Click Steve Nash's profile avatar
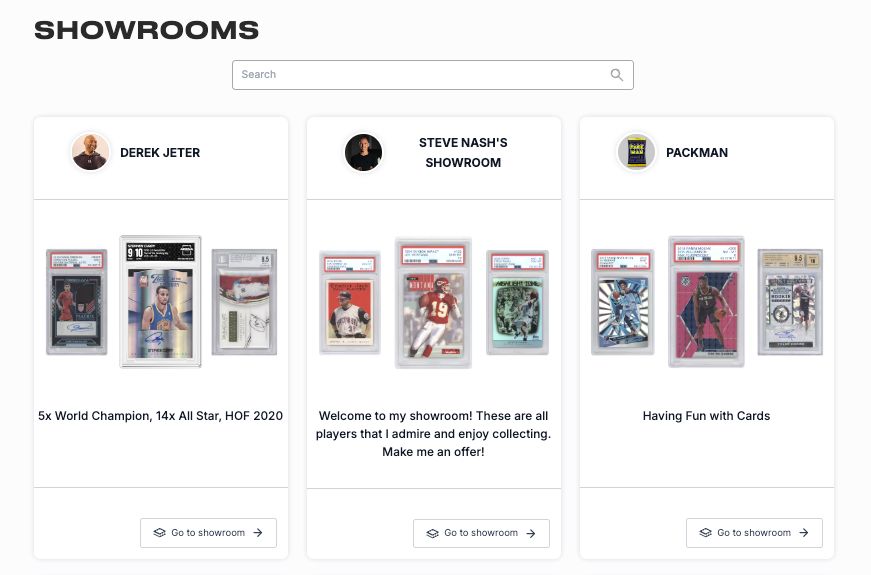 (x=363, y=152)
